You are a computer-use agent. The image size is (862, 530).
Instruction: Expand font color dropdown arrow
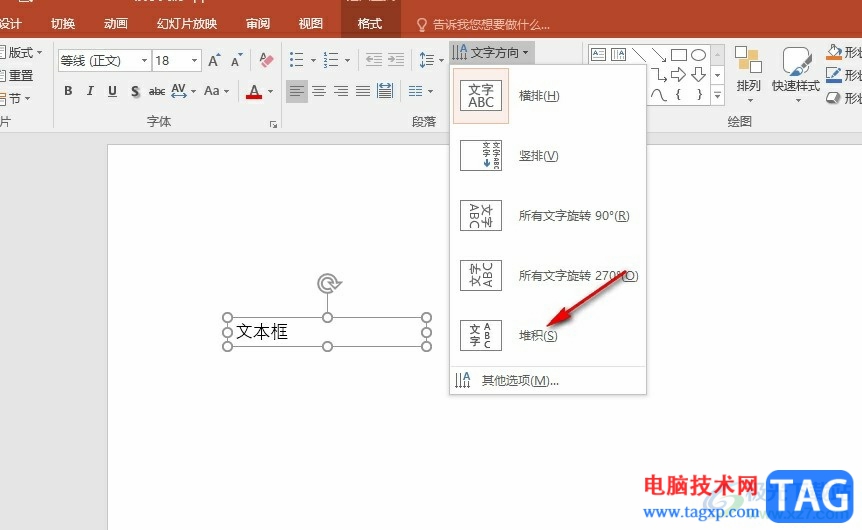pyautogui.click(x=270, y=91)
